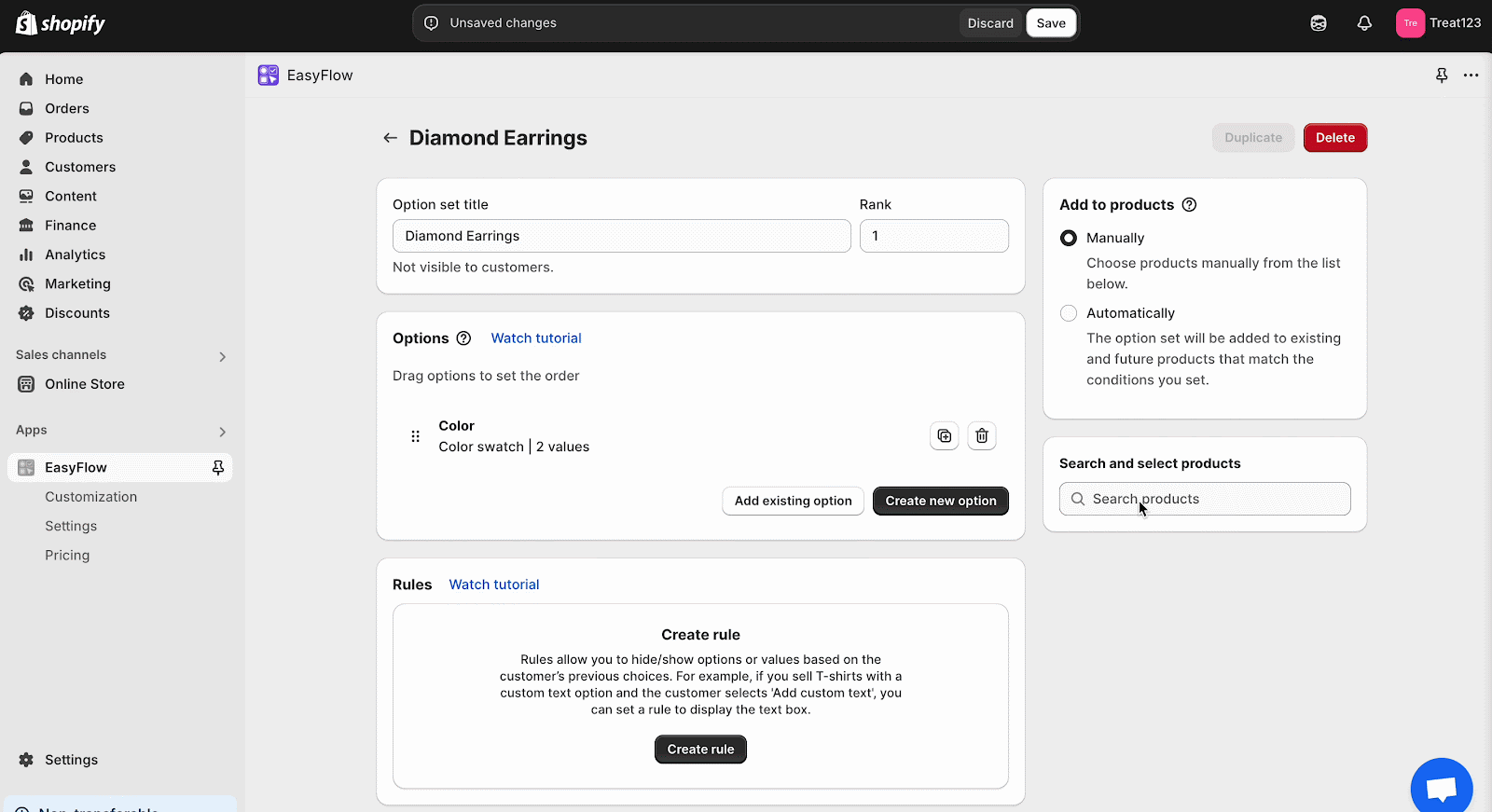Click the Analytics bar chart icon
1492x812 pixels.
tap(26, 255)
